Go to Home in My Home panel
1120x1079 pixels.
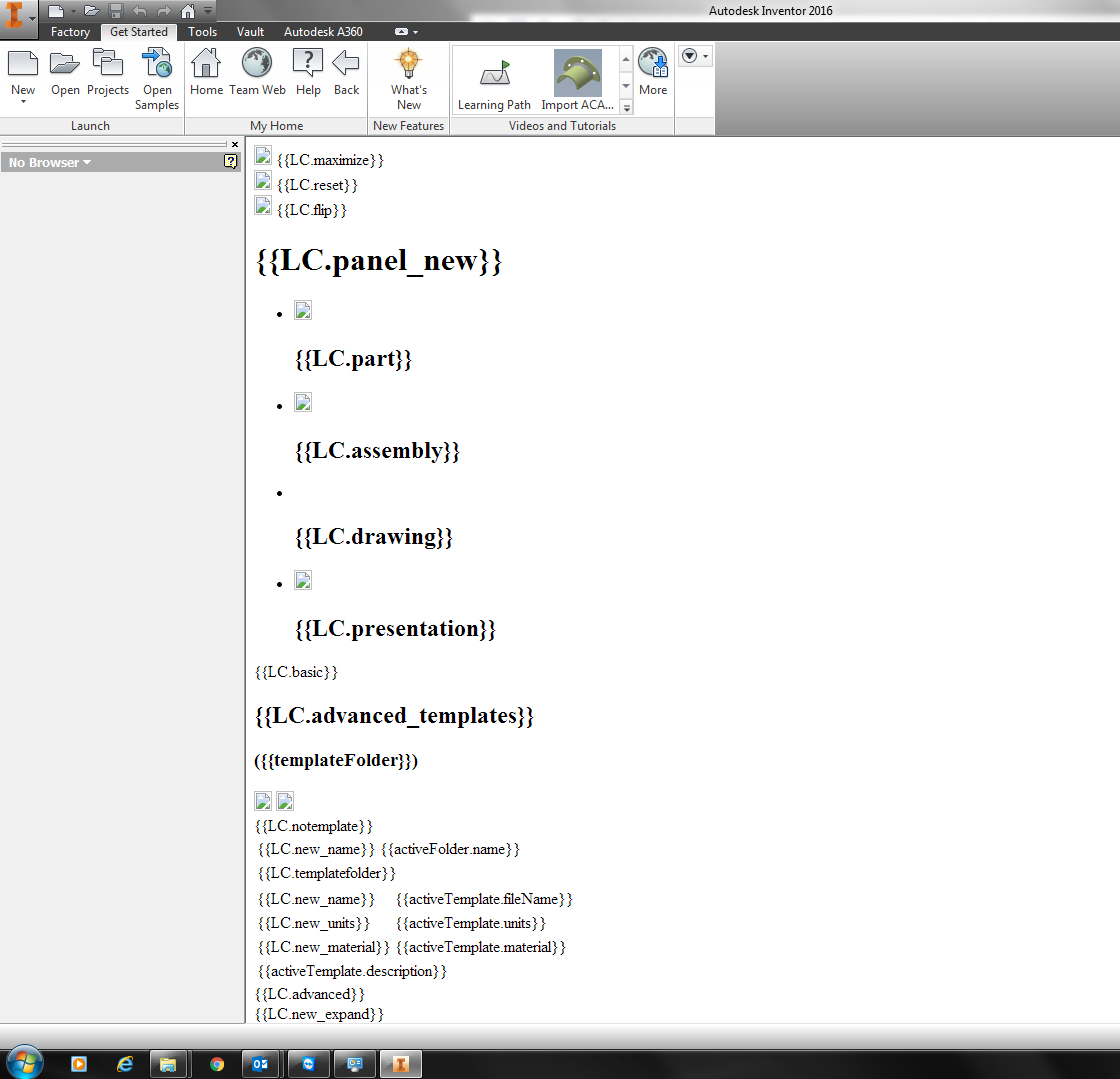coord(206,71)
